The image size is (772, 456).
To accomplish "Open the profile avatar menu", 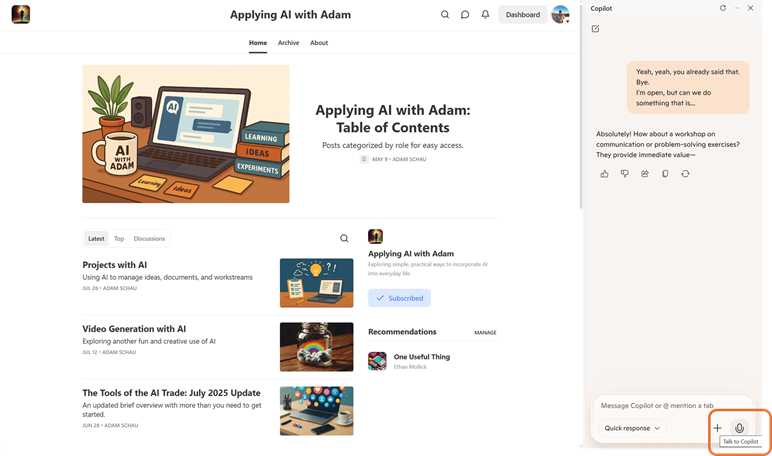I will pyautogui.click(x=560, y=14).
